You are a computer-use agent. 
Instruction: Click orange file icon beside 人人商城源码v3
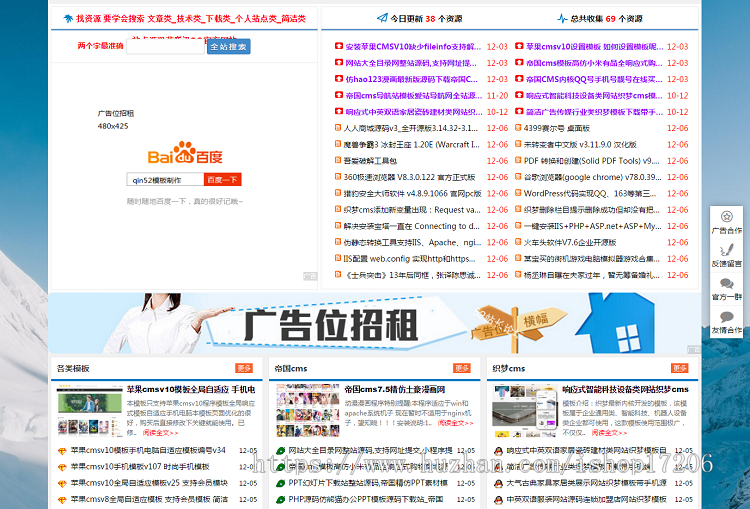(x=338, y=128)
